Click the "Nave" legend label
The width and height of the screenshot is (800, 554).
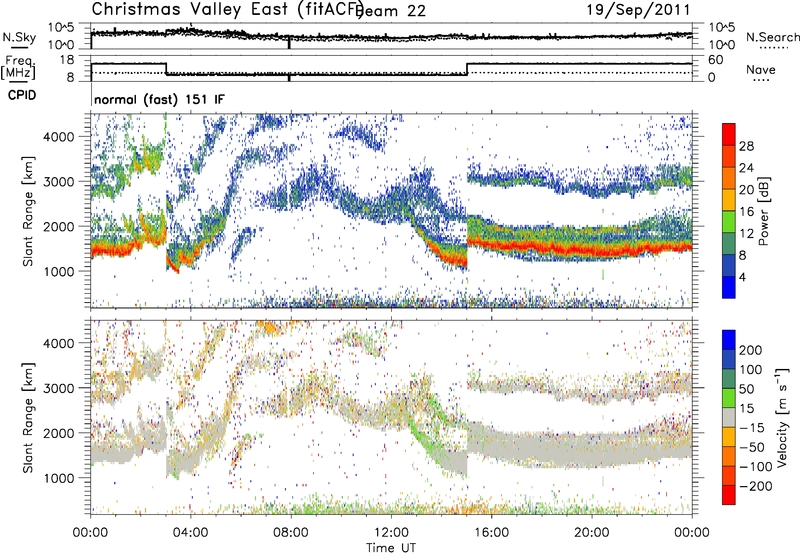tap(761, 69)
